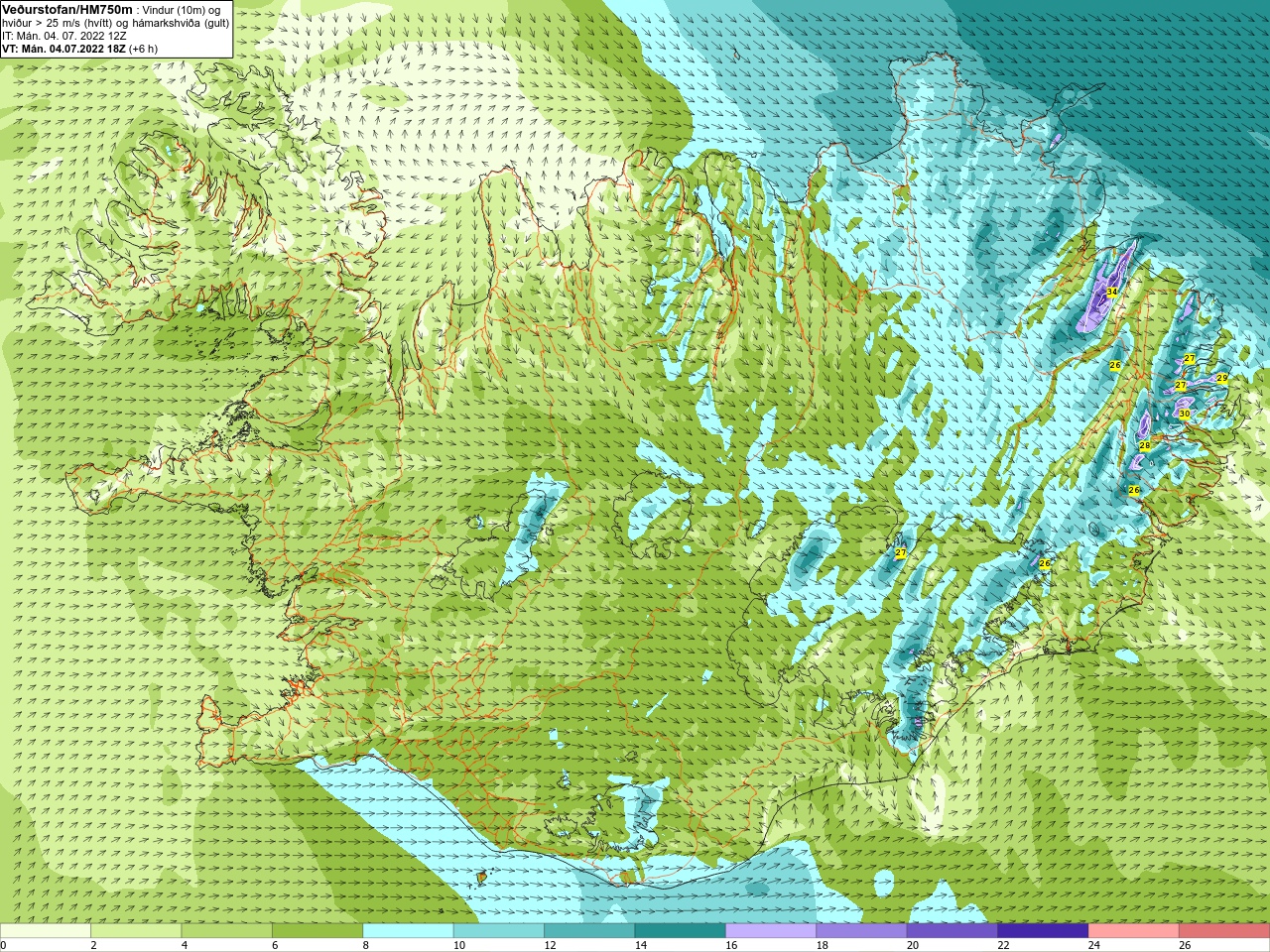Click the legend scale value 8
This screenshot has width=1270, height=952.
click(x=365, y=945)
